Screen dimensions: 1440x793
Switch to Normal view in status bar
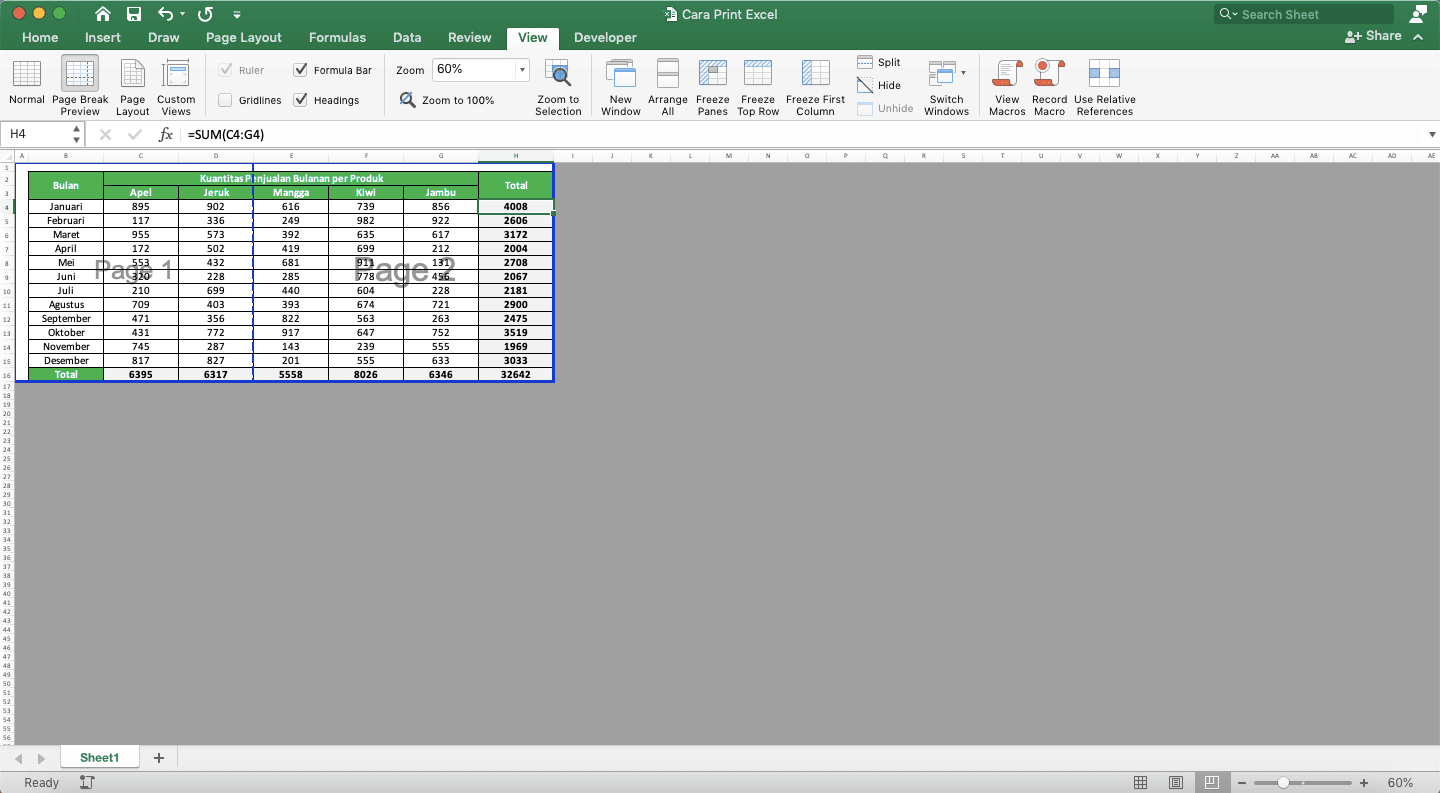pos(1141,783)
